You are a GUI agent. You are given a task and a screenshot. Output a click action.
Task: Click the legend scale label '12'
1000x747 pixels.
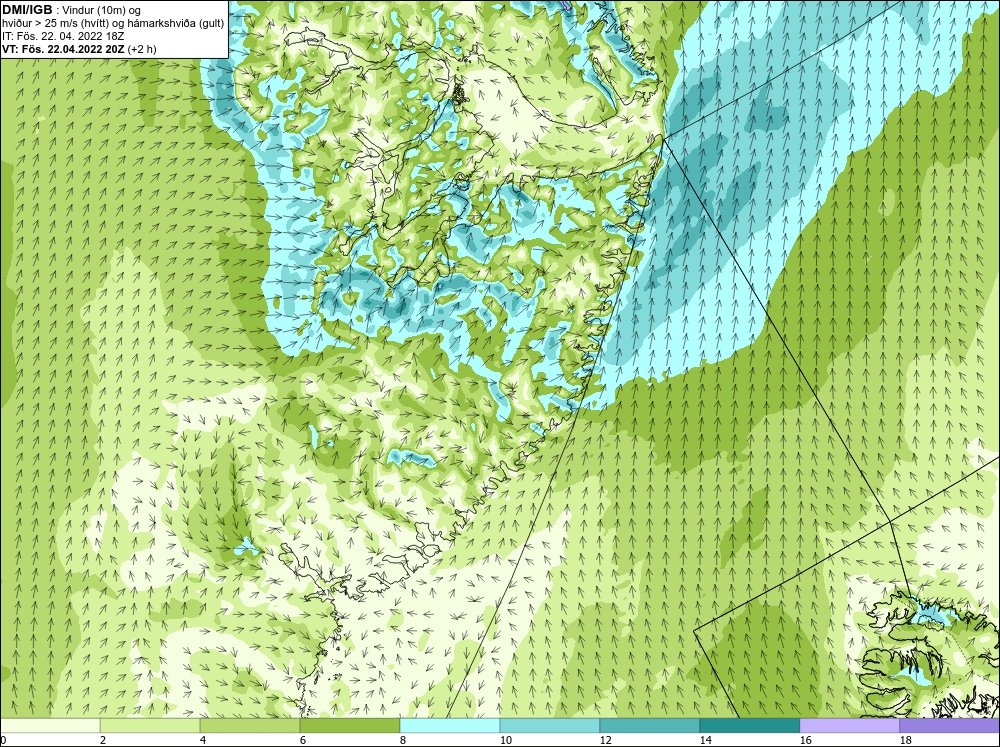[x=605, y=740]
